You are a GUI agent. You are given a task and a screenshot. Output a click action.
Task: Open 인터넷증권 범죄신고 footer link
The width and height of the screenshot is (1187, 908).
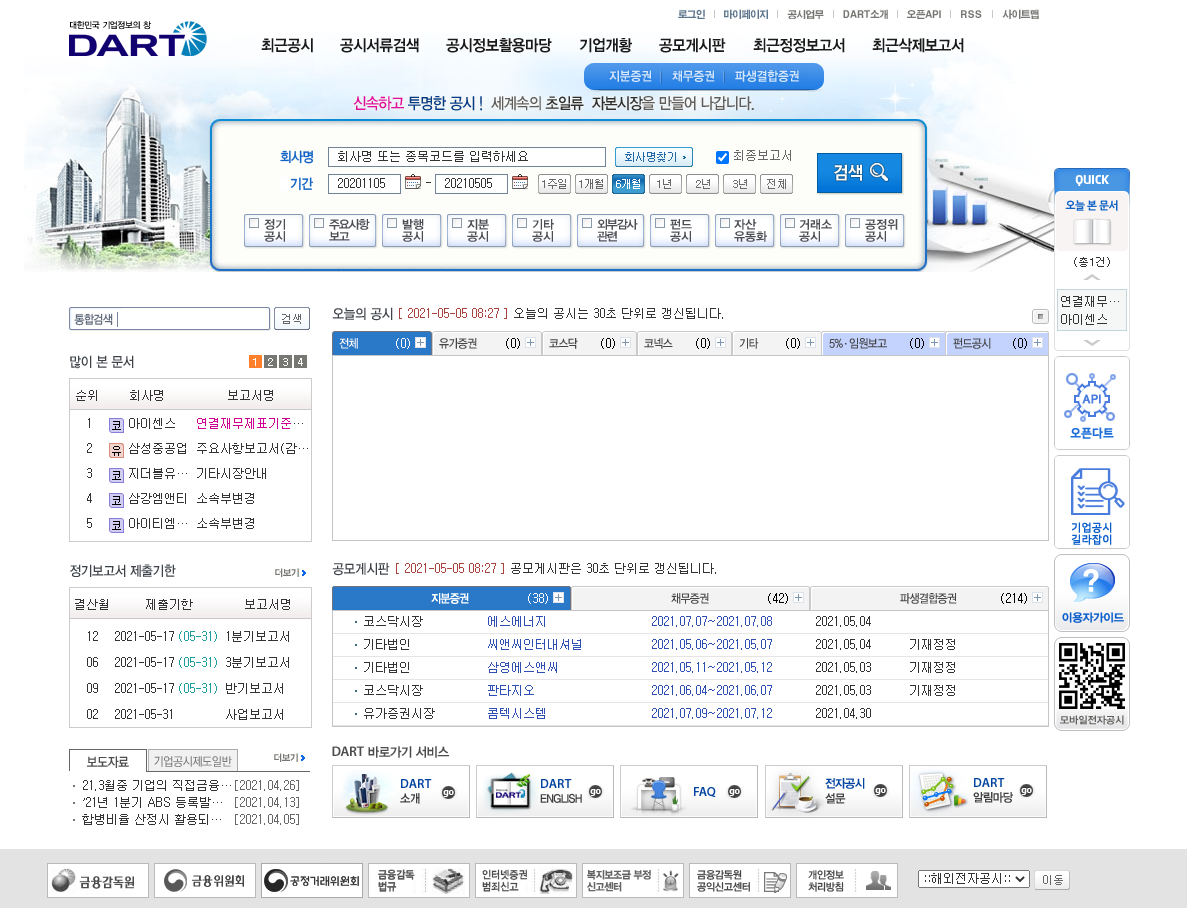tap(526, 880)
